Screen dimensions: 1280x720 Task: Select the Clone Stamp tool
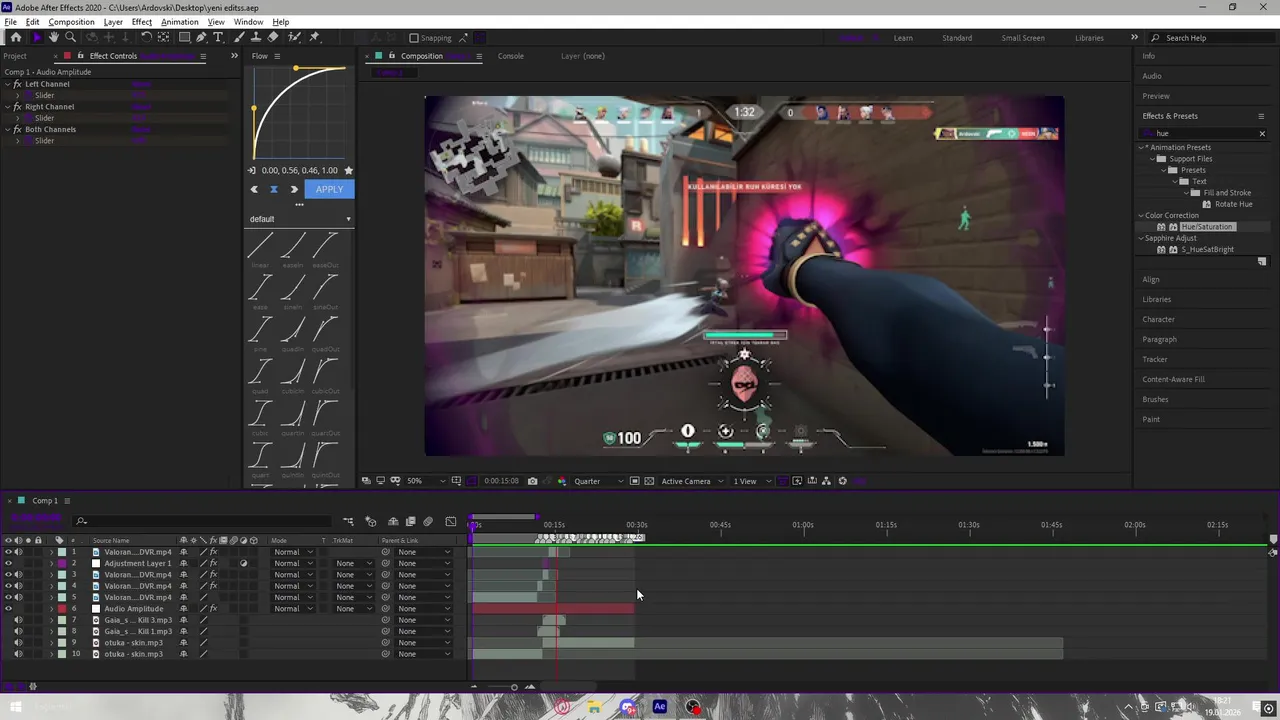[x=256, y=37]
